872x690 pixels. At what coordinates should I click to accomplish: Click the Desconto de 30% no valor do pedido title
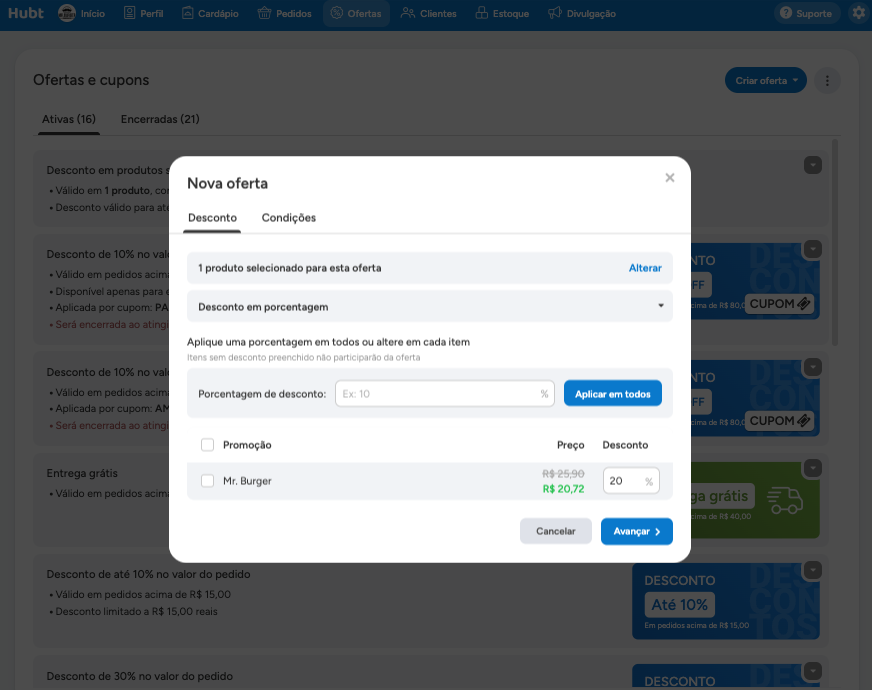(140, 676)
